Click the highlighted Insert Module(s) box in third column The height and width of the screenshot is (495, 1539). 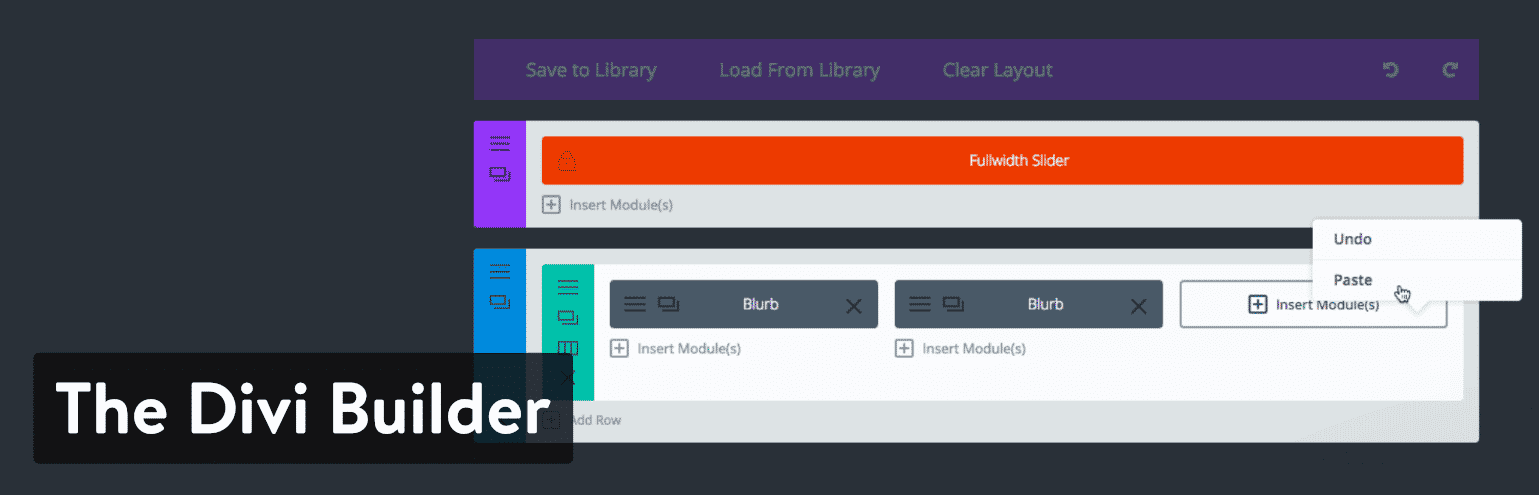1313,304
